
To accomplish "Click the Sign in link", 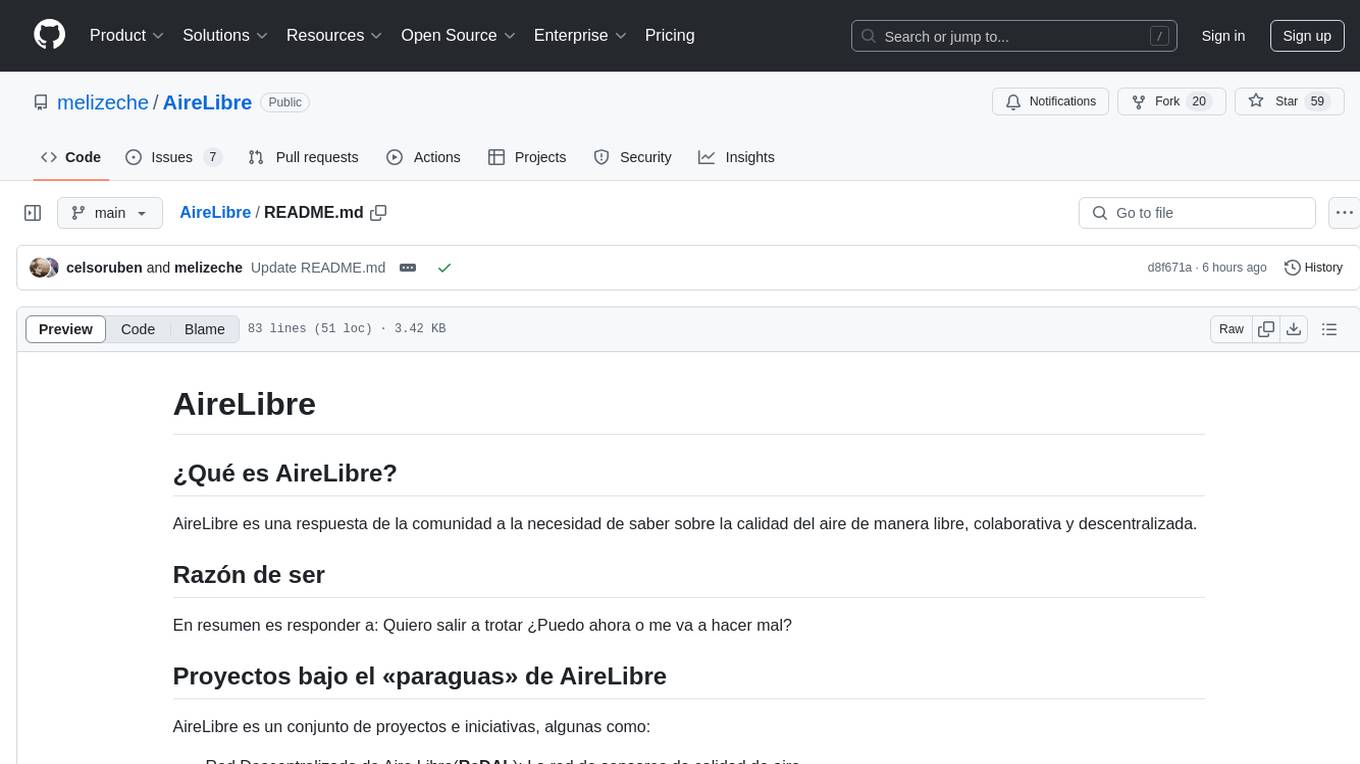I will pyautogui.click(x=1223, y=36).
